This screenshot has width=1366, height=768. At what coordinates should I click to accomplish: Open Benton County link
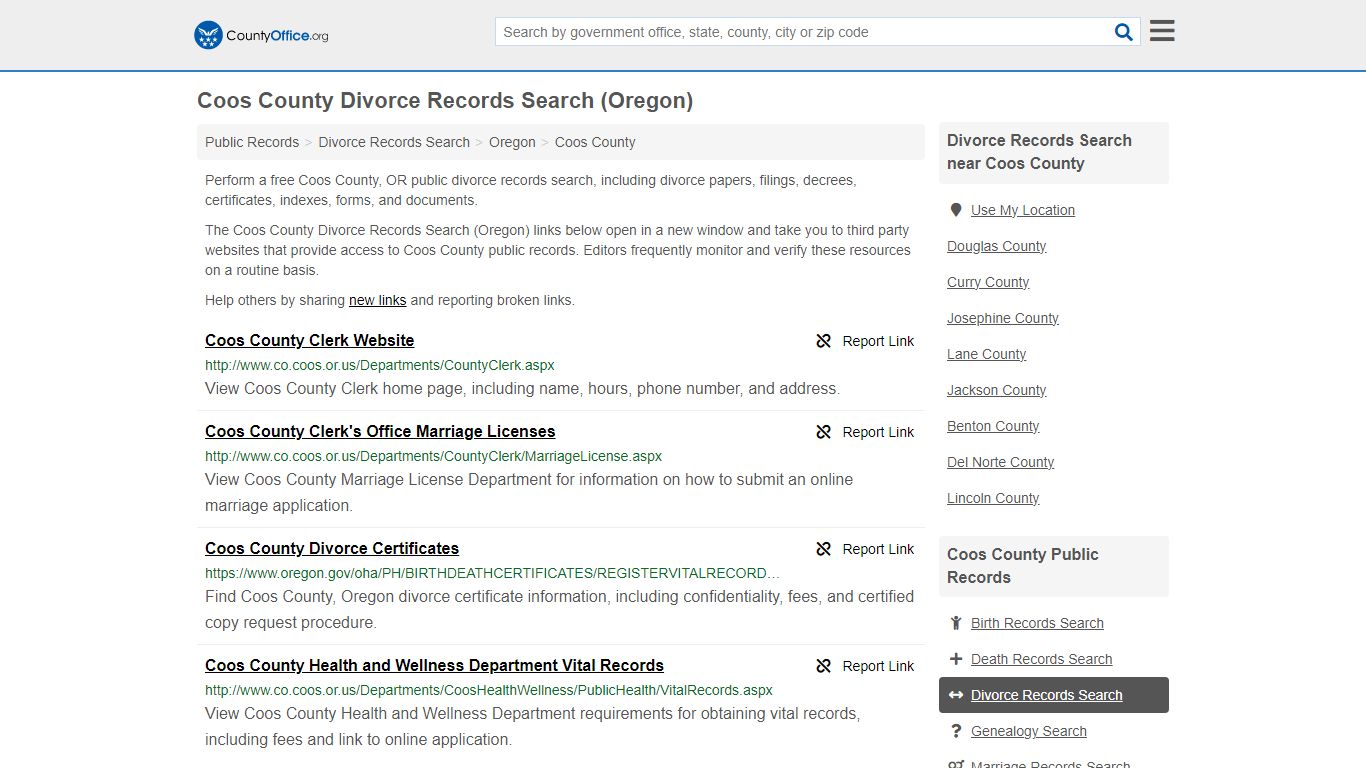[993, 426]
